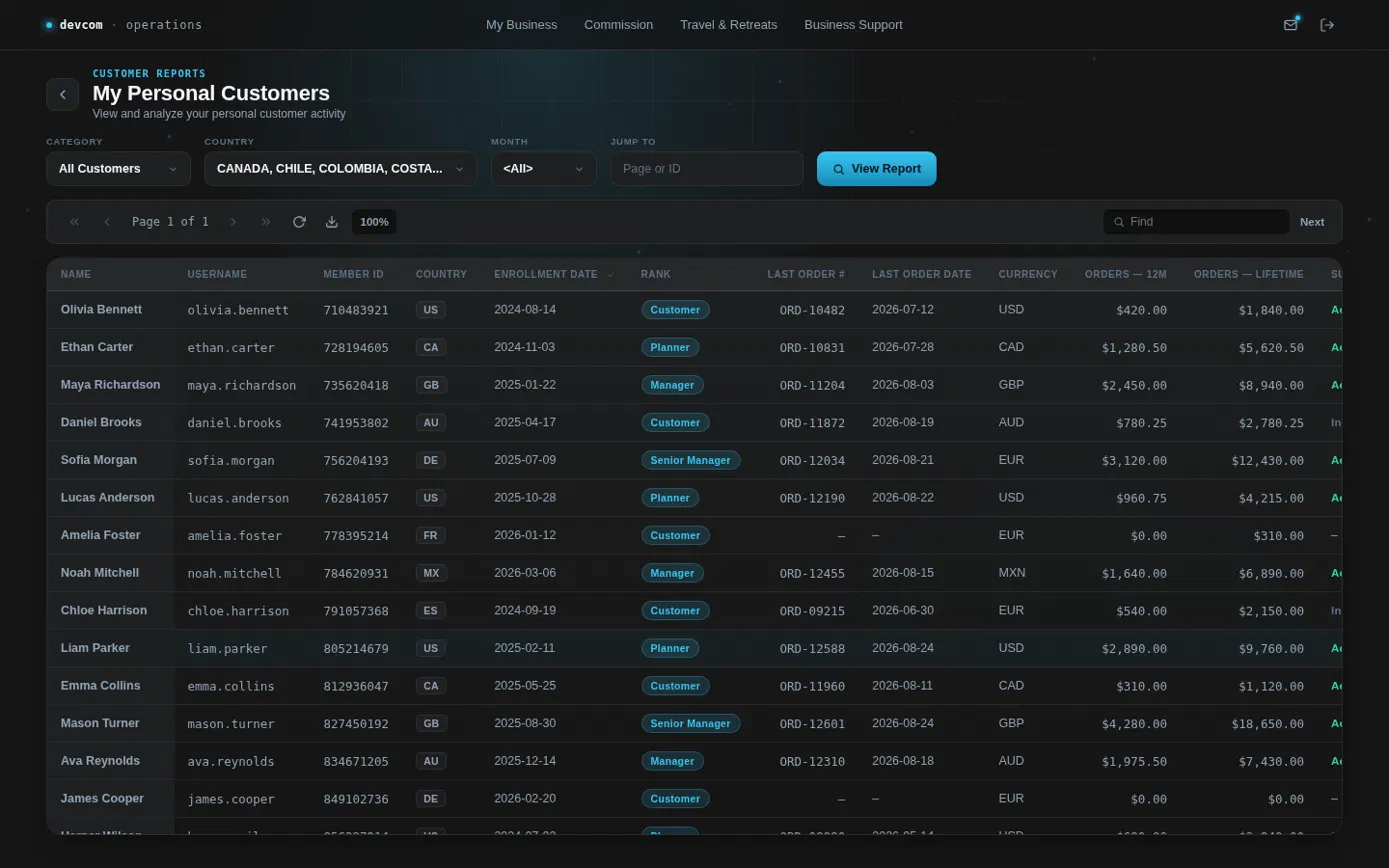1389x868 pixels.
Task: Click 12M orders amount $3,120.00
Action: (1134, 460)
